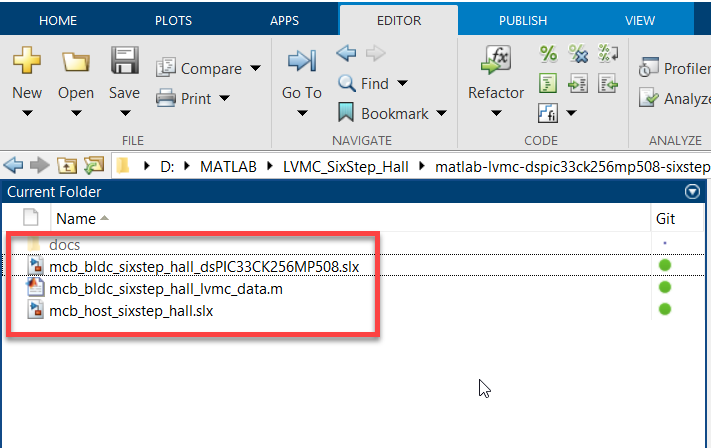Switch to the HOME tab
This screenshot has width=711, height=448.
tap(58, 20)
